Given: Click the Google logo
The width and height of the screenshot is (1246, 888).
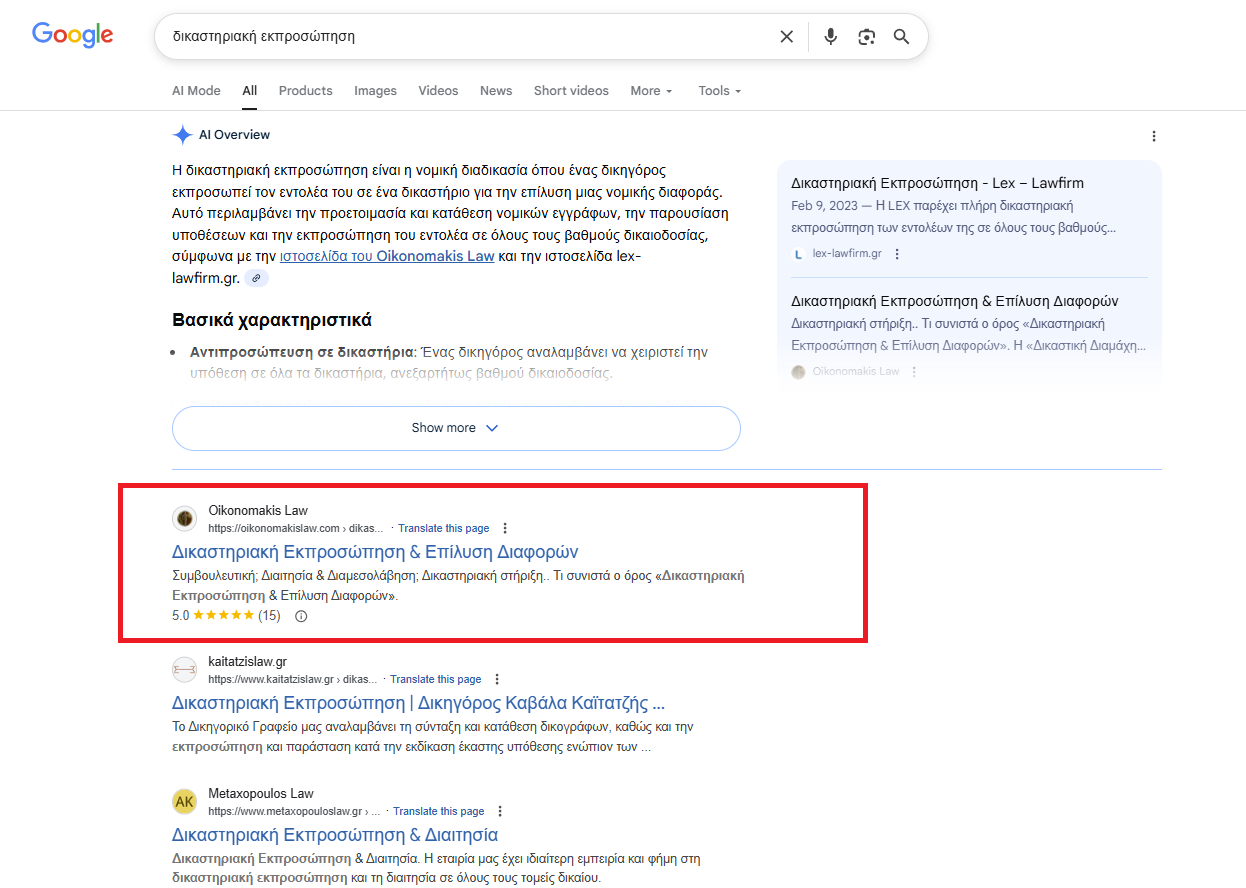Looking at the screenshot, I should (x=72, y=35).
